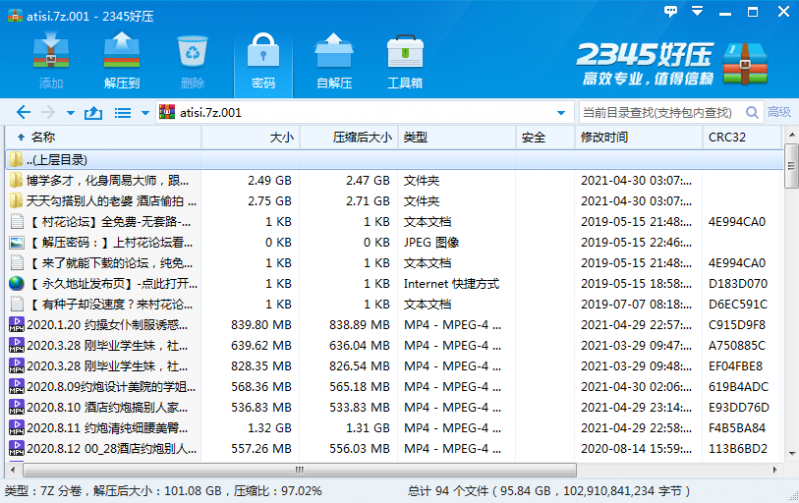799x503 pixels.
Task: Open the view mode dropdown arrow
Action: 144,113
